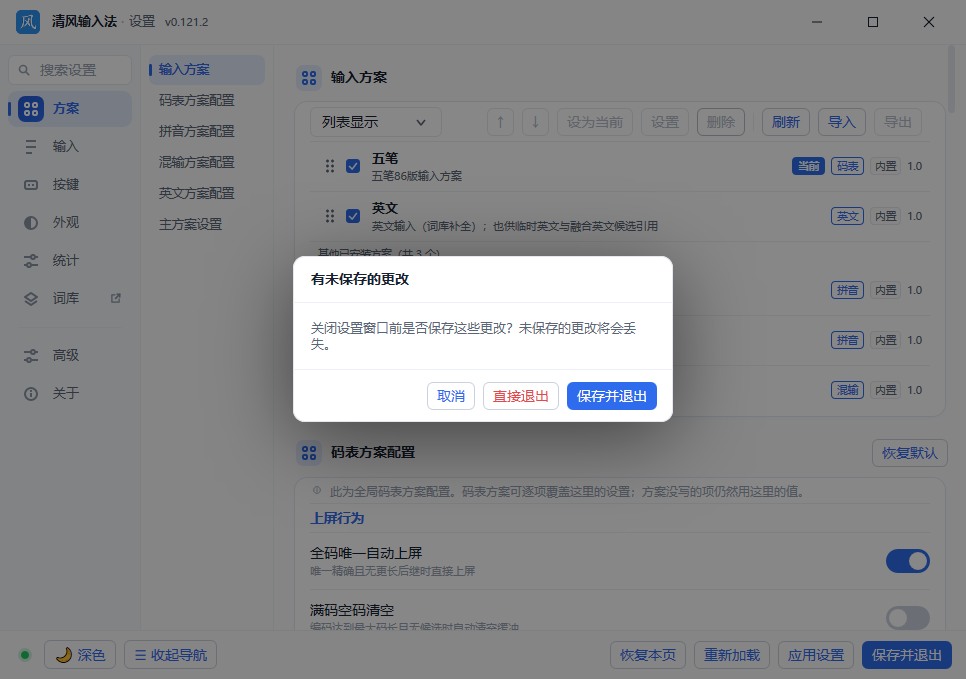Screen dimensions: 966x679
Task: Turn off 全码唯一自动上屏 switch
Action: click(x=907, y=561)
